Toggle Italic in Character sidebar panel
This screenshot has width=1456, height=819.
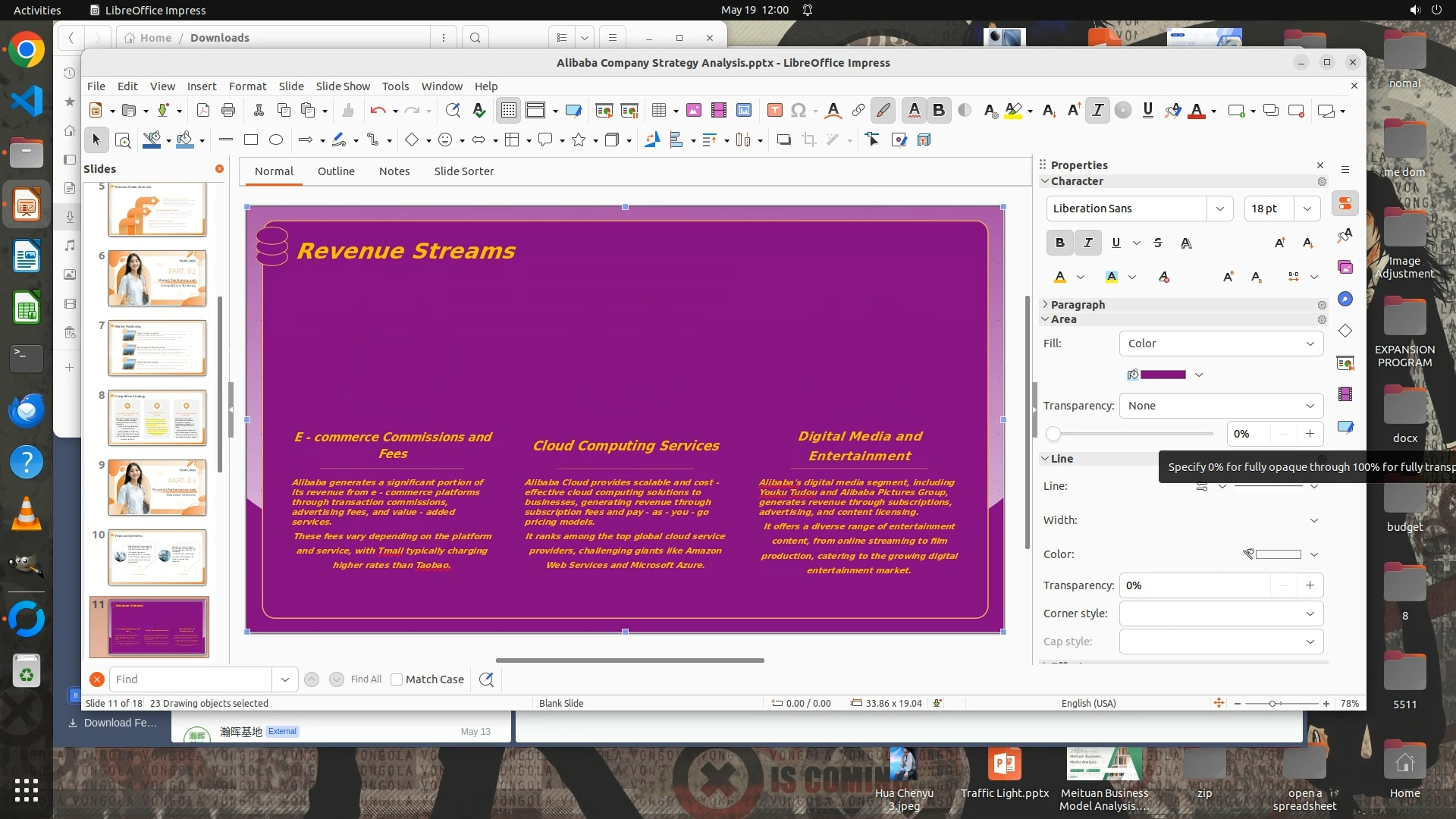point(1087,243)
